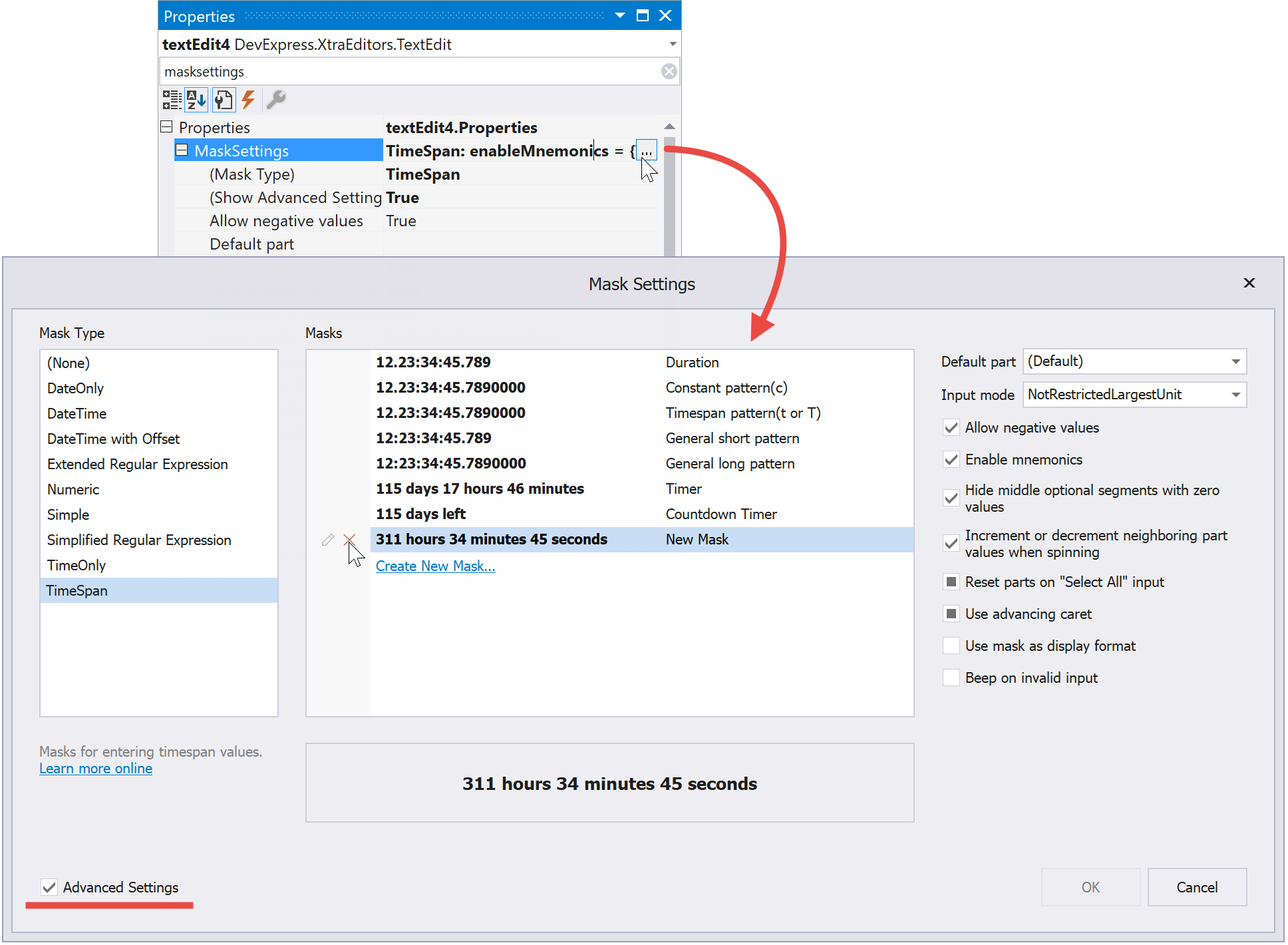This screenshot has height=945, width=1288.
Task: Expand the Input mode combo box
Action: 1235,395
